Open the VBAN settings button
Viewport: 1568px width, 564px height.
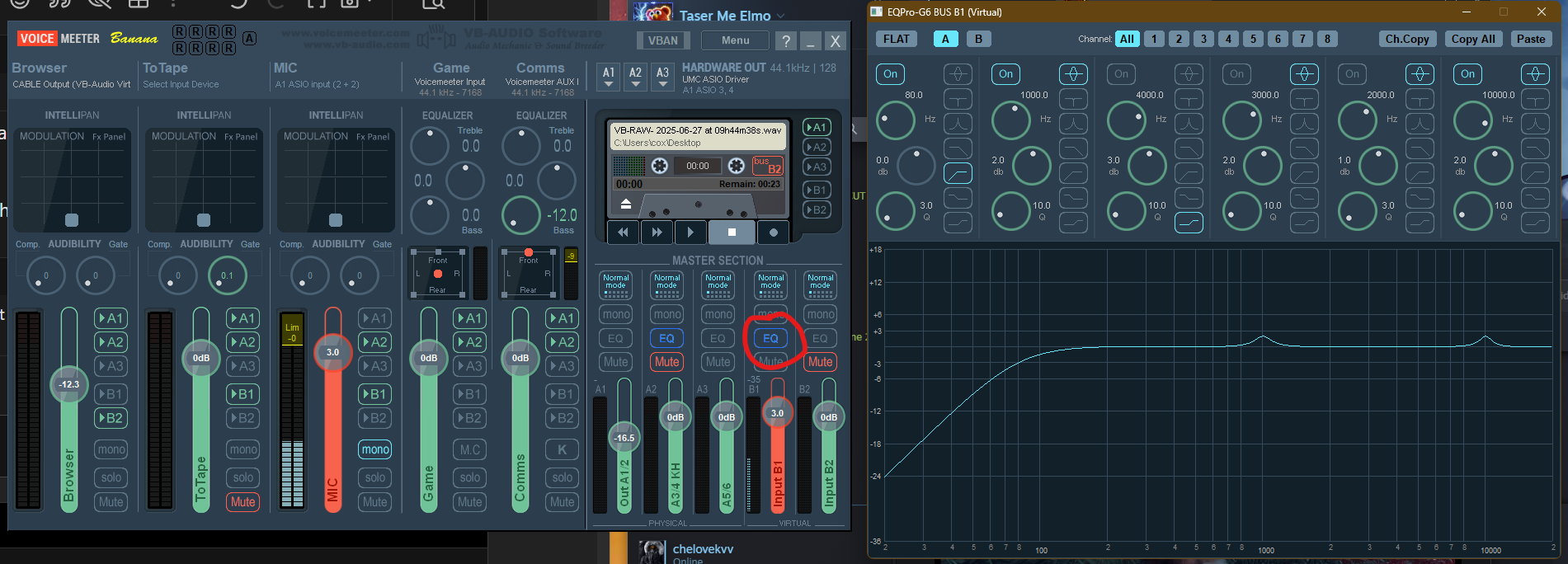(663, 40)
